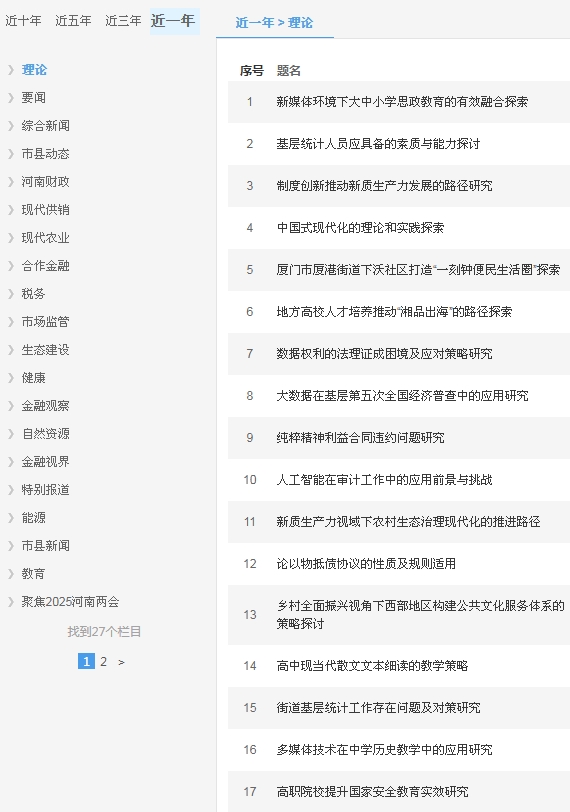Open article 中国式现代化的理论和实践探索
The height and width of the screenshot is (812, 570).
tap(360, 227)
